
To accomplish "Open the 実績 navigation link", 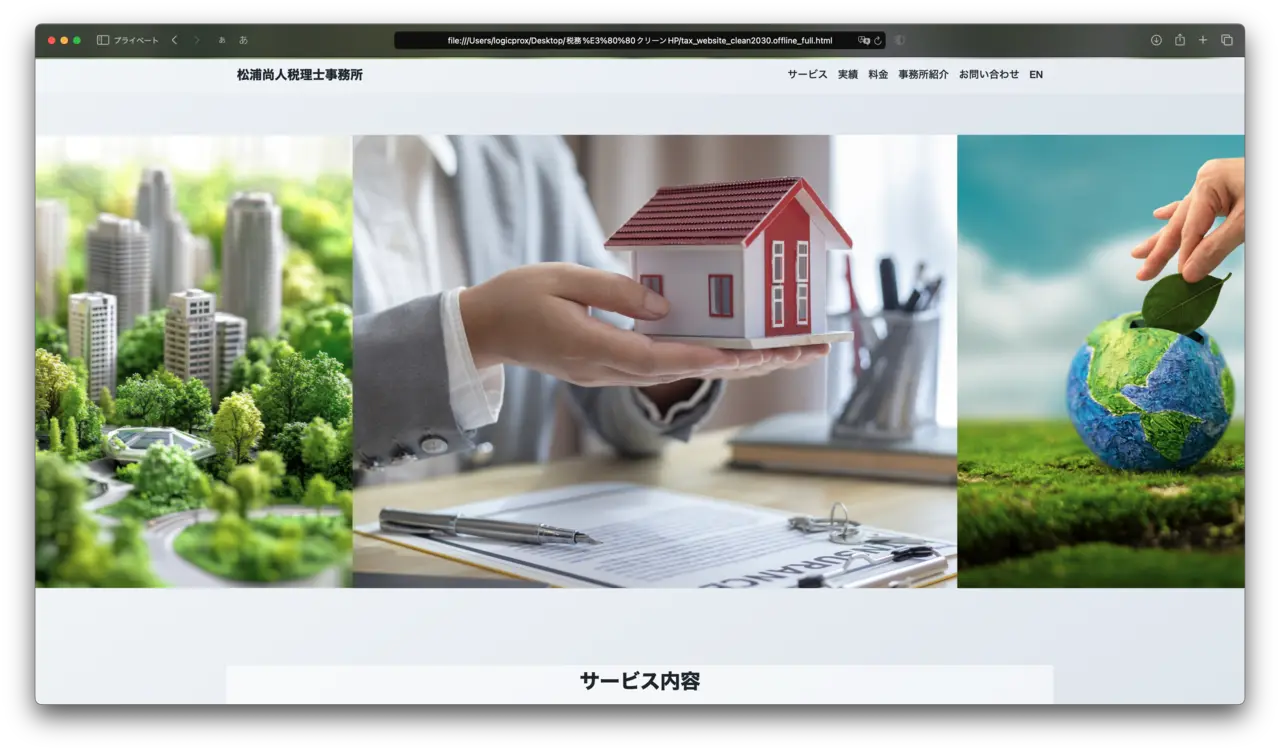I will 848,75.
